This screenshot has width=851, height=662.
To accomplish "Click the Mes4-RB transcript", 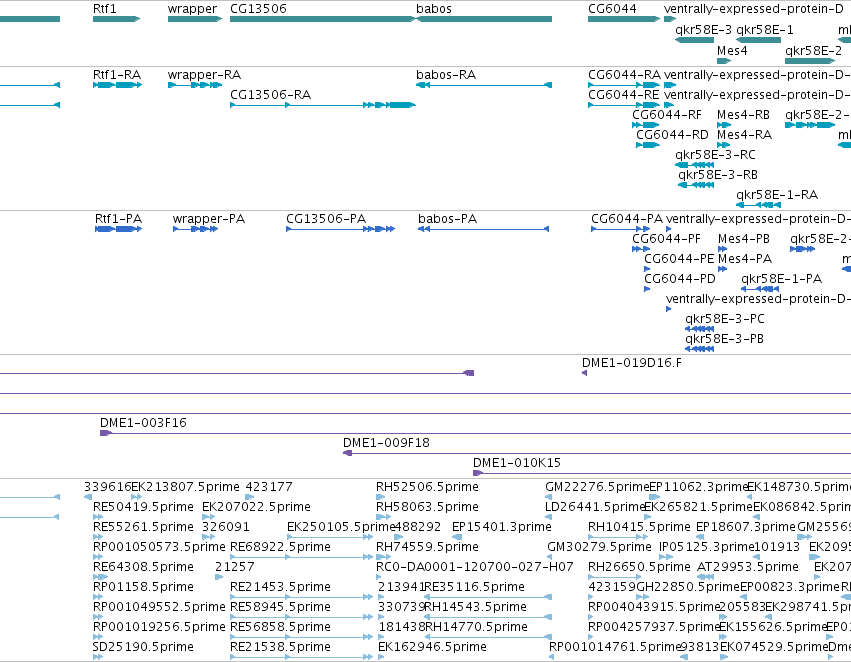I will pos(723,125).
